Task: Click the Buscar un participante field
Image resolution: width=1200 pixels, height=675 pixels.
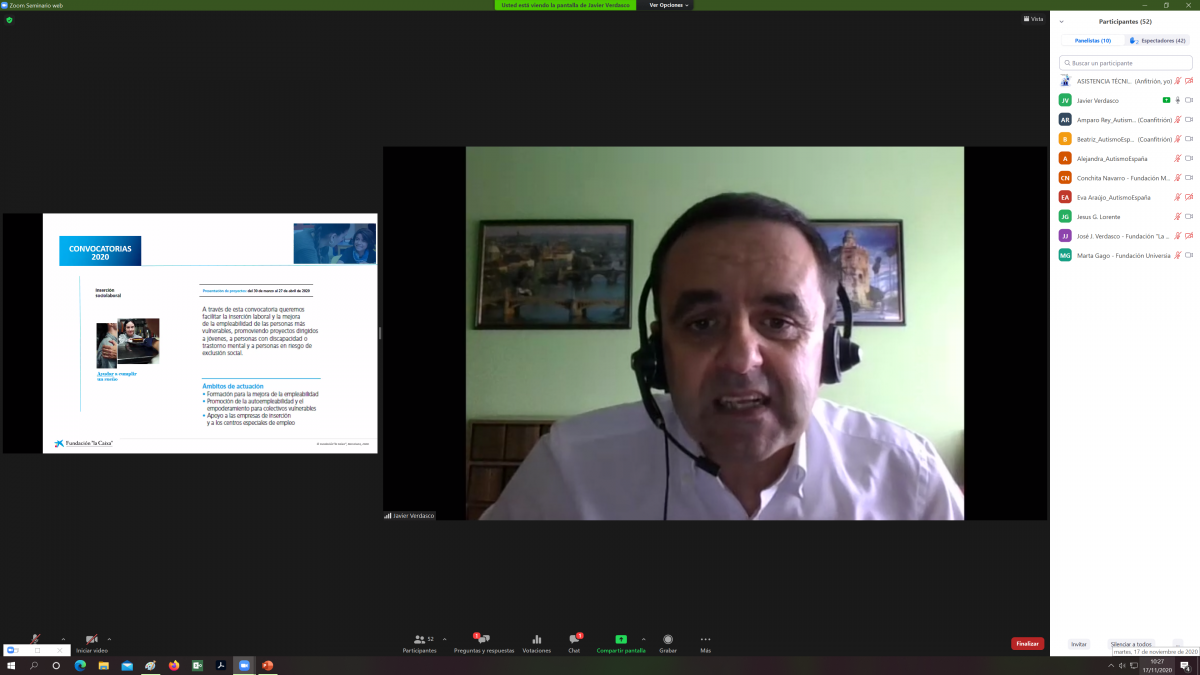Action: point(1125,63)
